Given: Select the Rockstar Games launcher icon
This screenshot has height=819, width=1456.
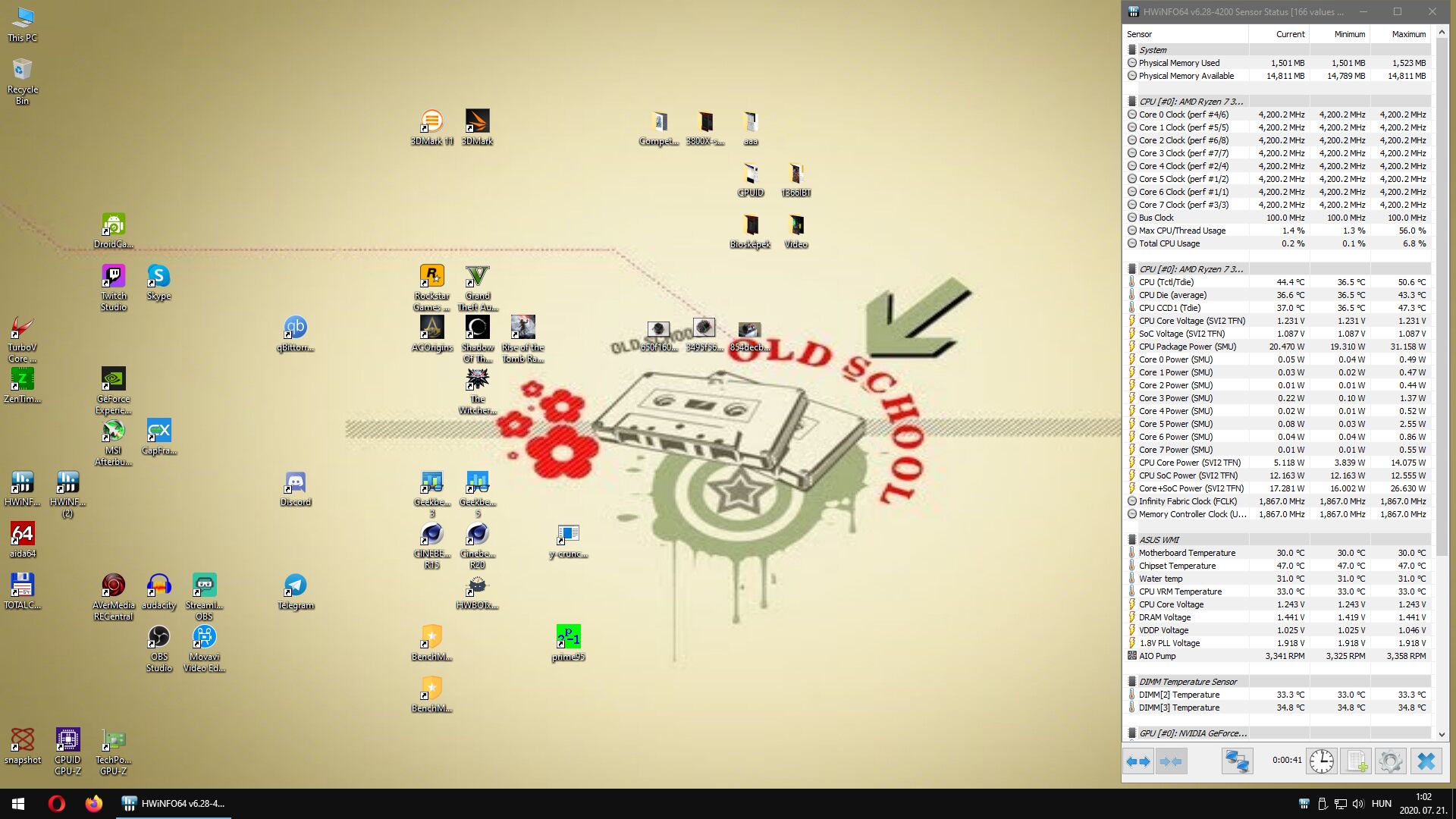Looking at the screenshot, I should click(431, 288).
